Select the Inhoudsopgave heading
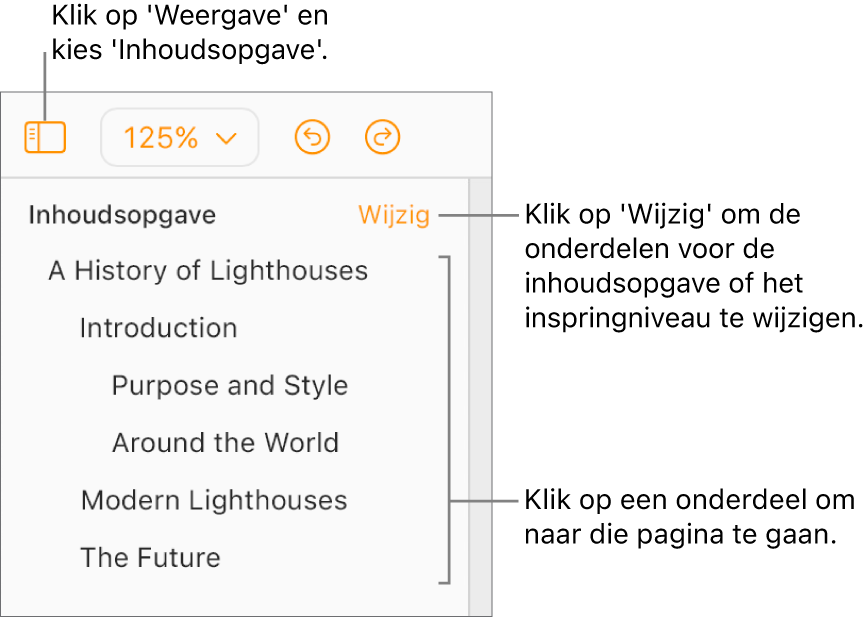Viewport: 867px width, 617px height. click(x=122, y=215)
